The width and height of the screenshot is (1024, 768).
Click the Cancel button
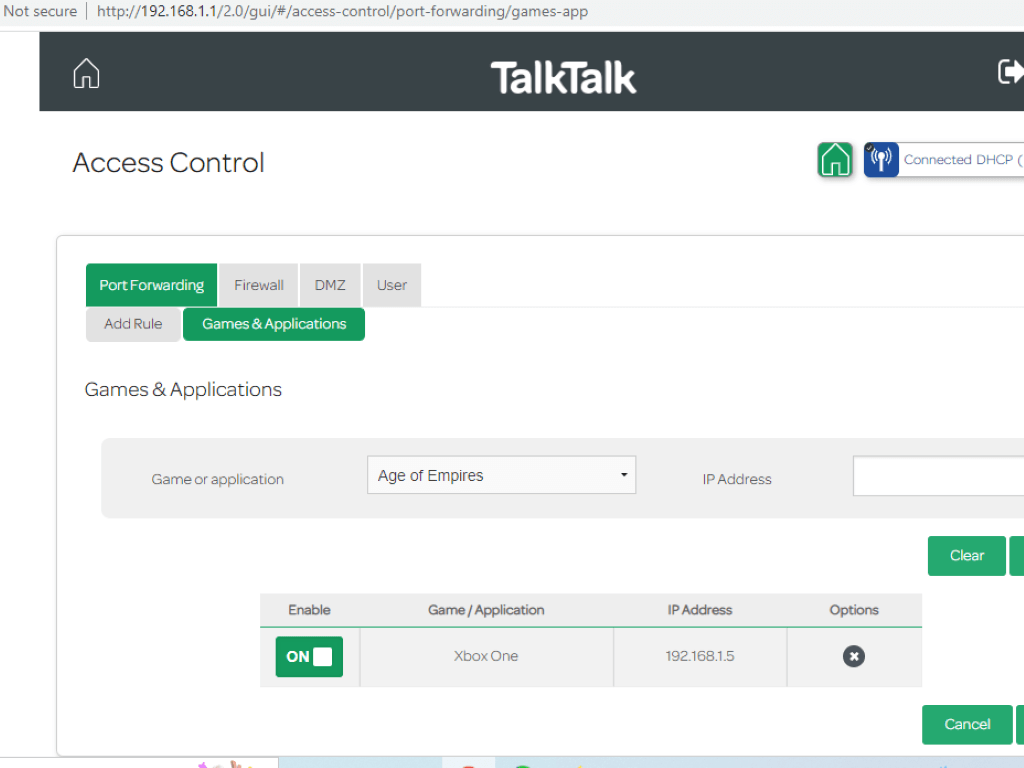click(x=967, y=724)
